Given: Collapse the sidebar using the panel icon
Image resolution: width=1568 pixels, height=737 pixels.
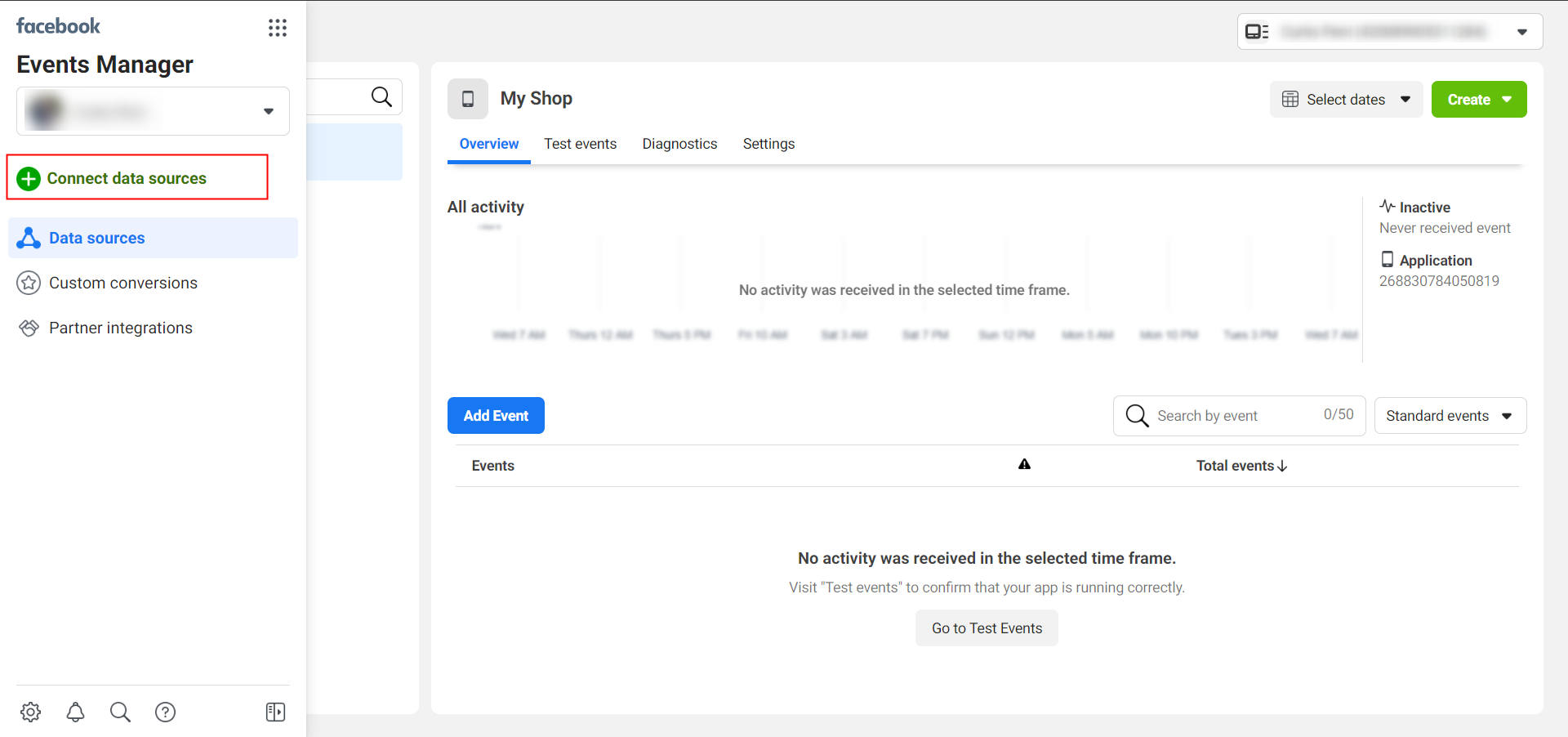Looking at the screenshot, I should click(275, 712).
